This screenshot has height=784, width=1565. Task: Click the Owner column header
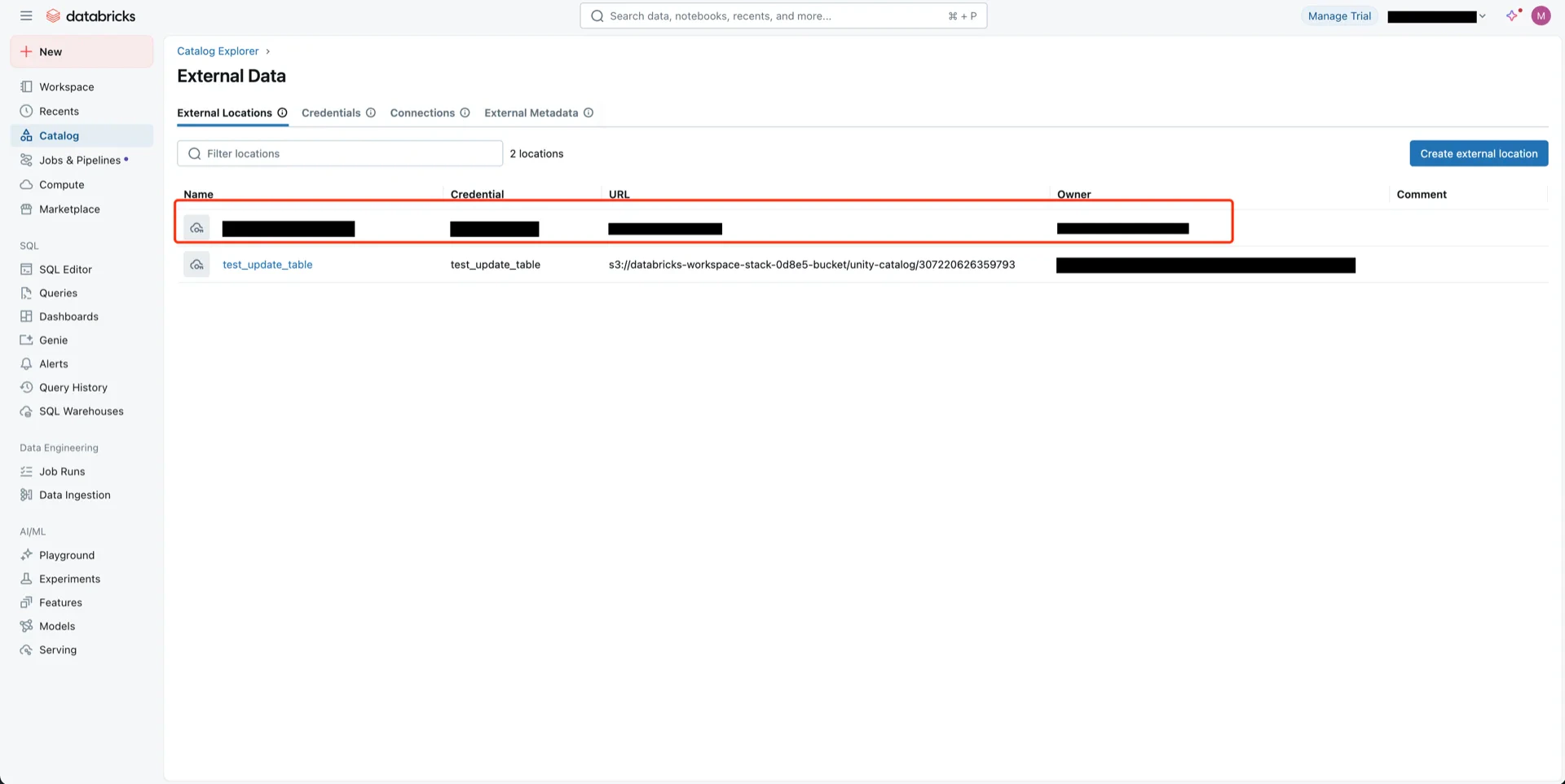(1073, 194)
